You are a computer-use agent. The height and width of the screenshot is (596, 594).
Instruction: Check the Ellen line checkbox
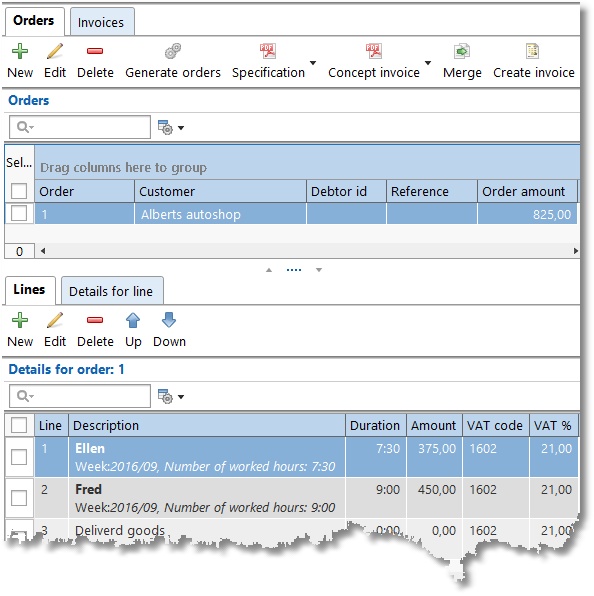click(x=19, y=457)
